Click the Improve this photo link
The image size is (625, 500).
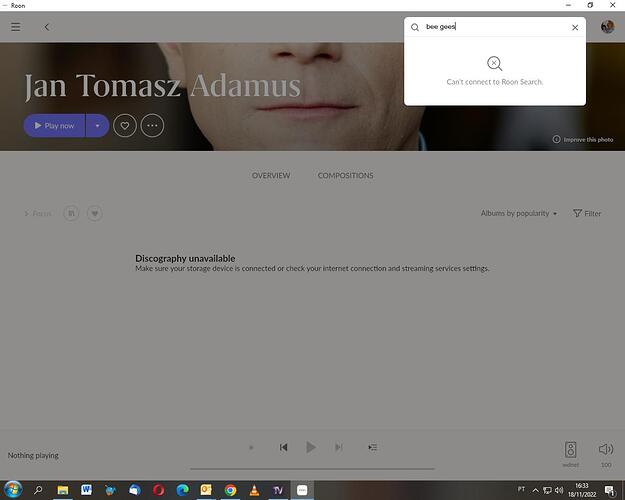(583, 140)
